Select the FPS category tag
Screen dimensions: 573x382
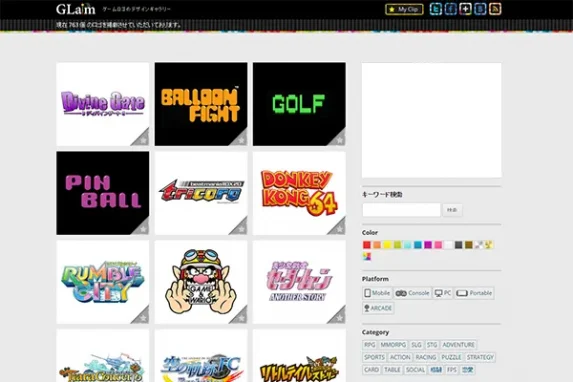(452, 370)
